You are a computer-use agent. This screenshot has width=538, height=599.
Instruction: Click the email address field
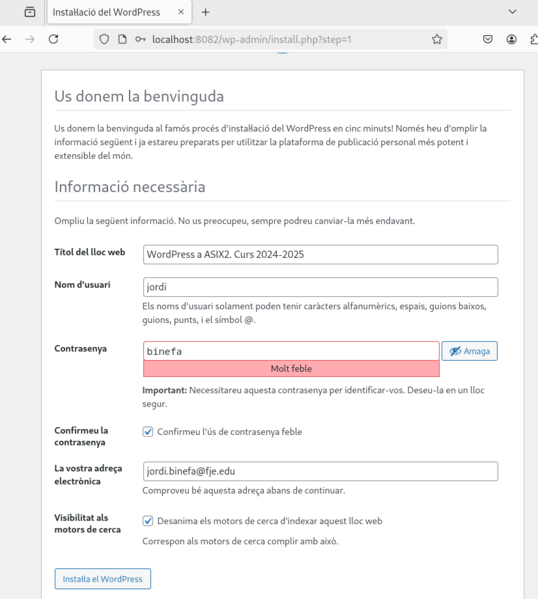pos(321,471)
